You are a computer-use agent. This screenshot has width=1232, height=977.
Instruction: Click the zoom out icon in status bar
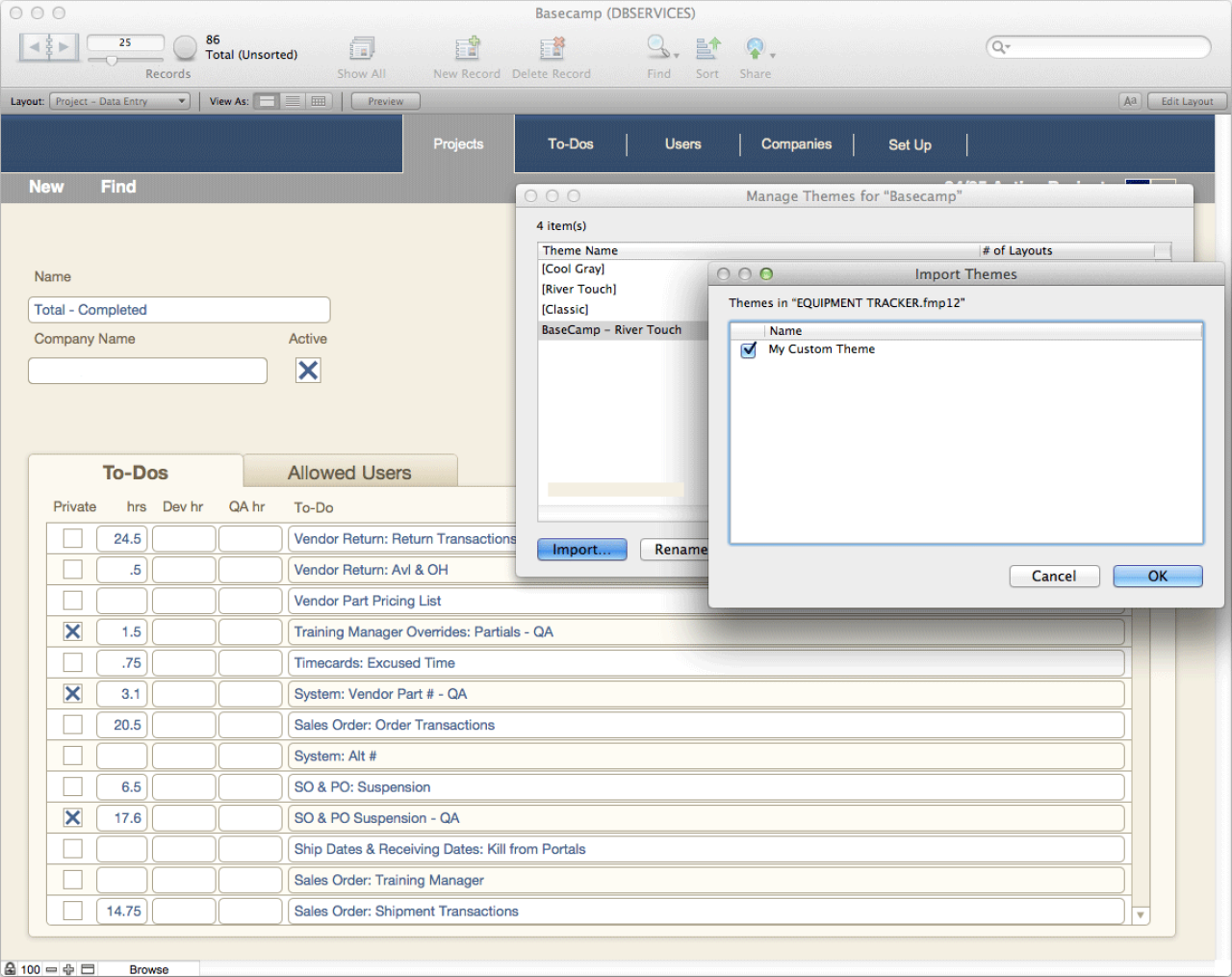51,969
